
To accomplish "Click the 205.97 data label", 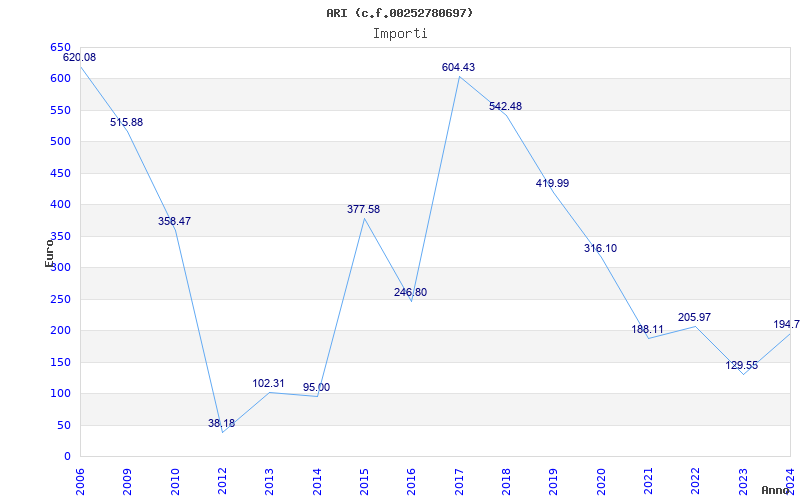I will click(694, 317).
